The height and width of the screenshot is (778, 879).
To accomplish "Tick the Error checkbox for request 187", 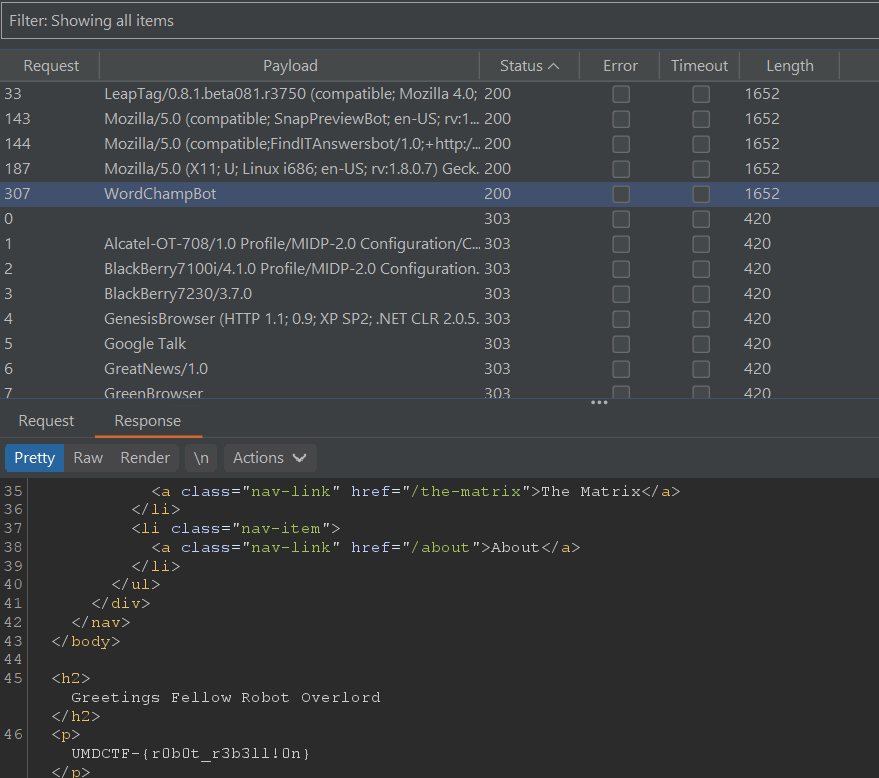I will (x=621, y=169).
